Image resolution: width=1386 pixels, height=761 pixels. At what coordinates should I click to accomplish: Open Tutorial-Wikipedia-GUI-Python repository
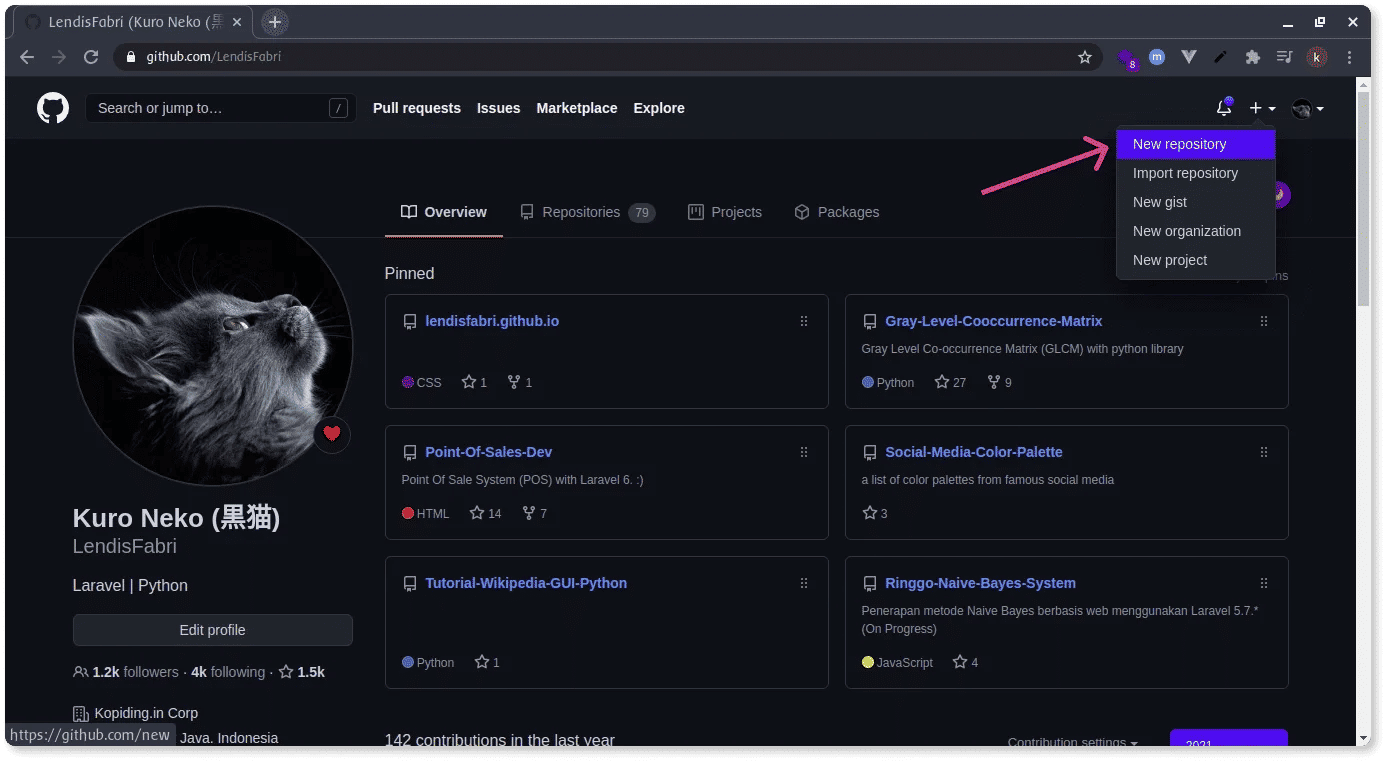click(x=526, y=583)
